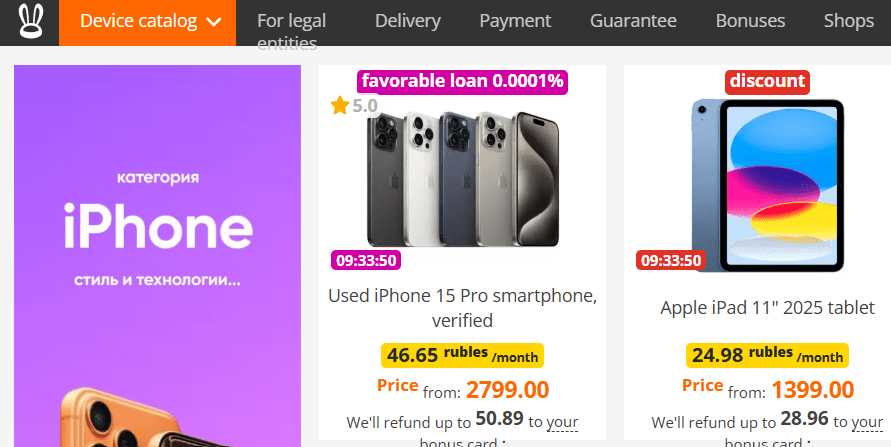Open the Bonuses page
The width and height of the screenshot is (891, 447).
(x=750, y=21)
